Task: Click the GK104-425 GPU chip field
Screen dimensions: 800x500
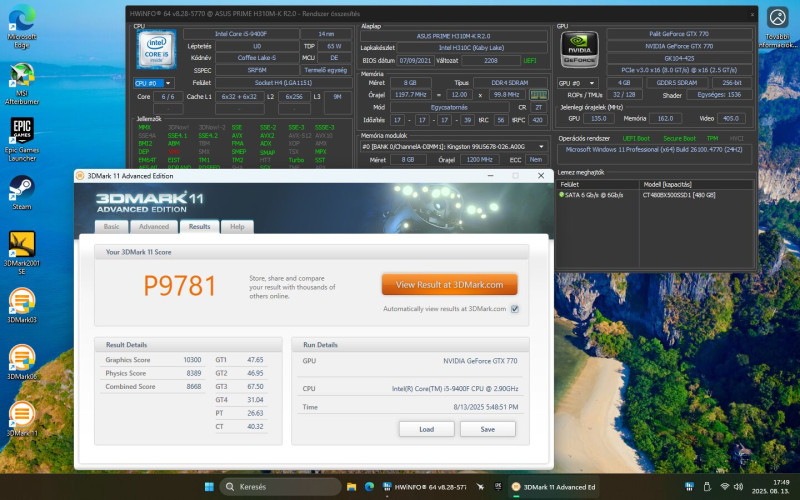Action: (x=679, y=58)
